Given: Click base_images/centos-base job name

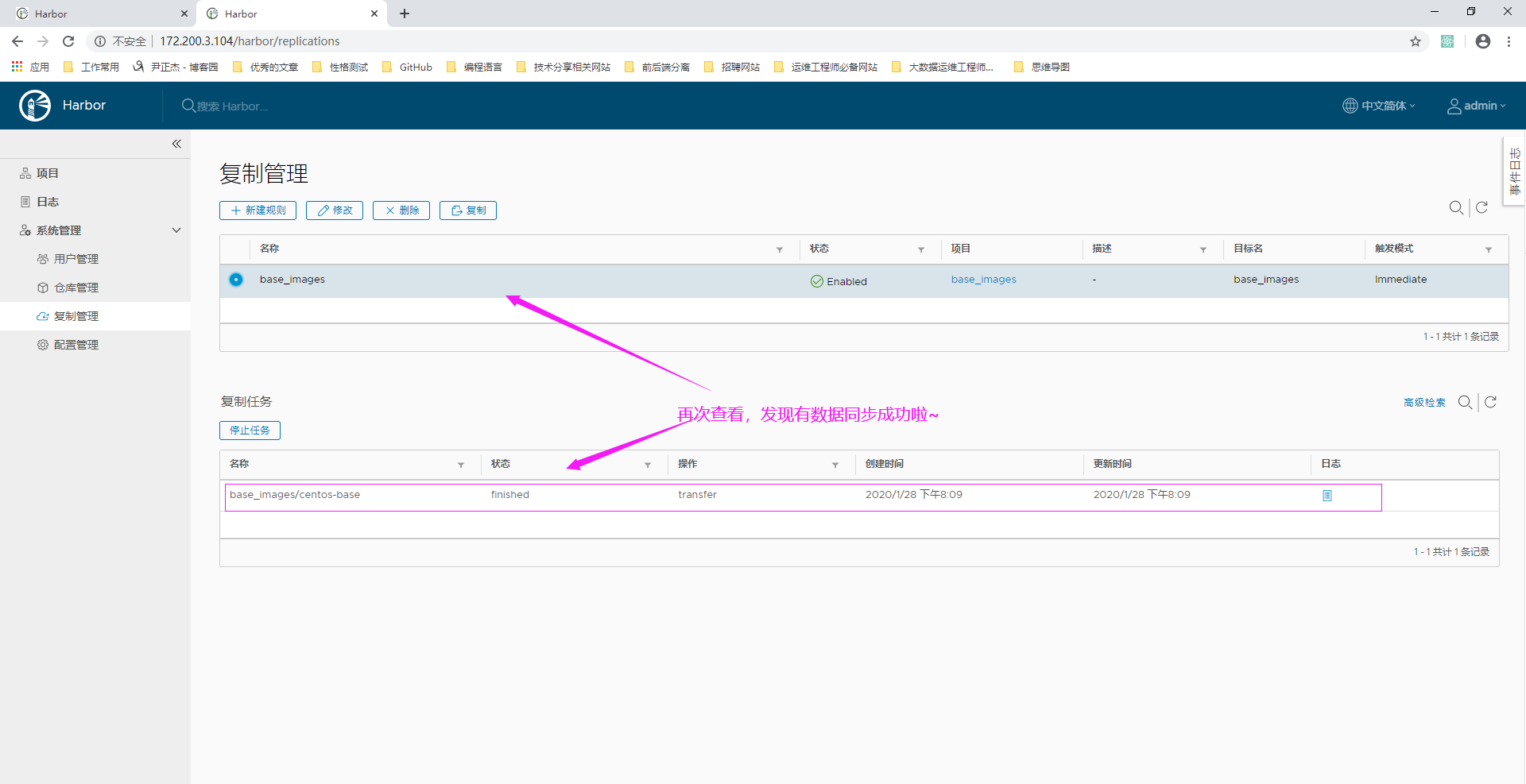Looking at the screenshot, I should point(295,495).
